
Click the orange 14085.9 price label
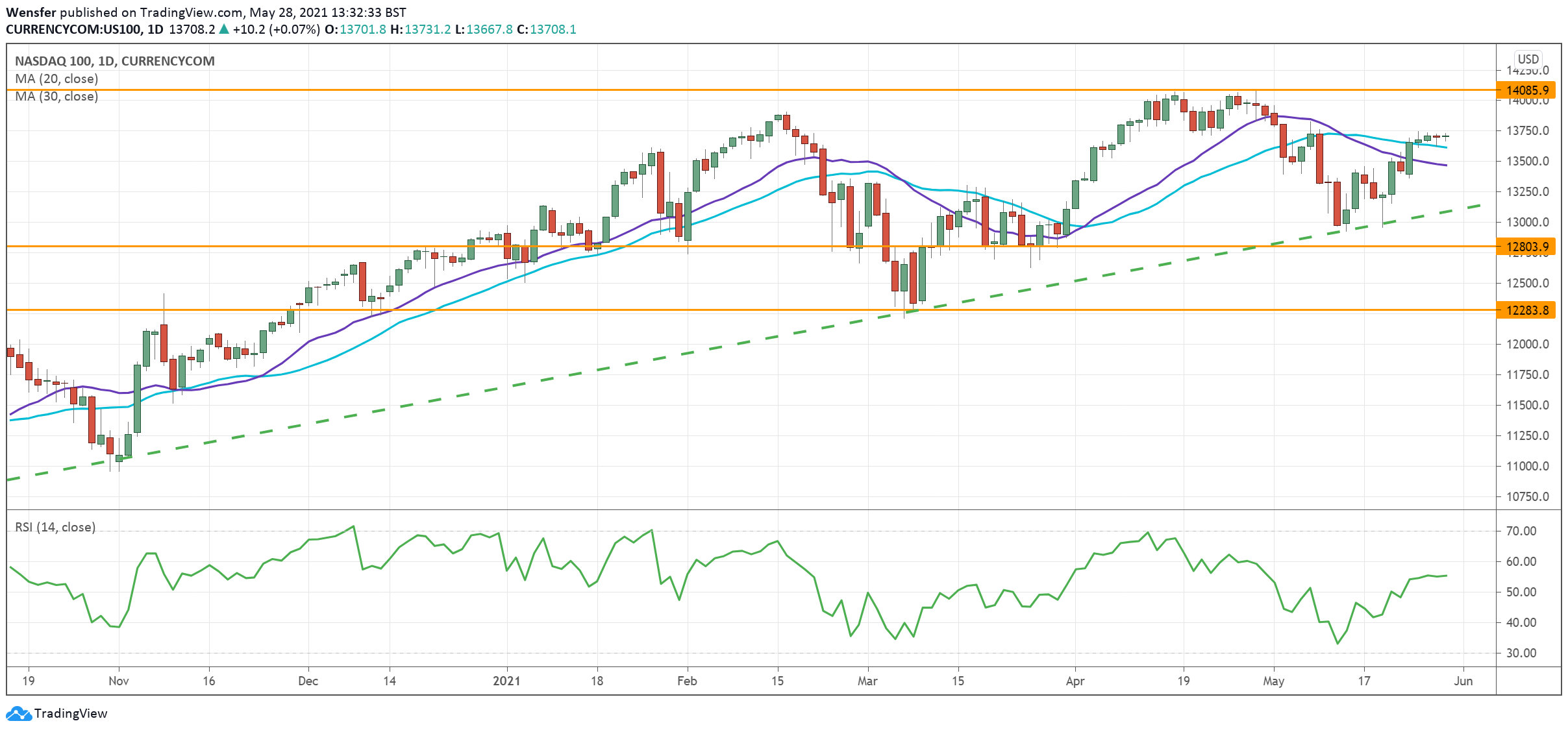pyautogui.click(x=1527, y=90)
